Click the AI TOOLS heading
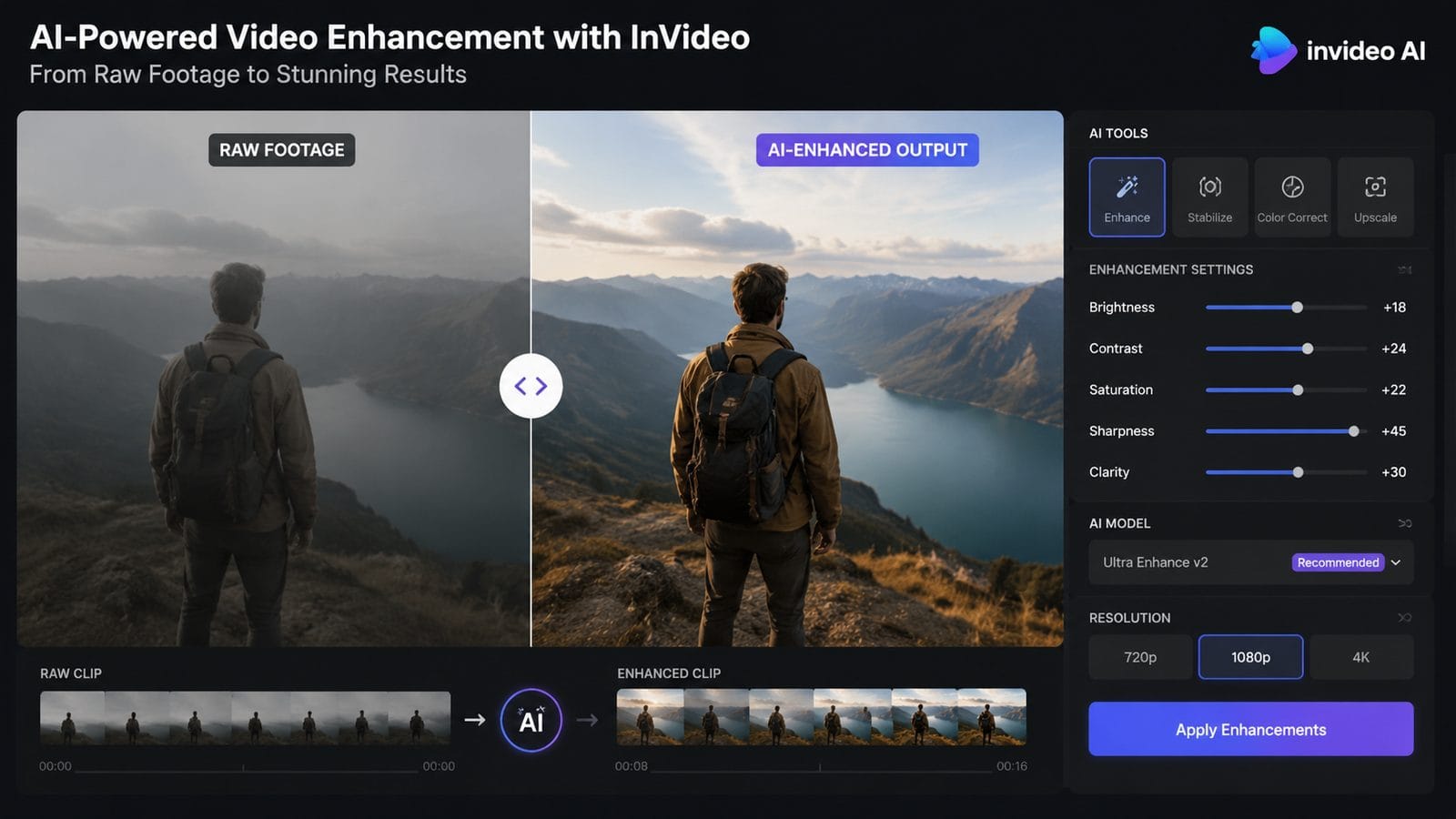 pyautogui.click(x=1118, y=133)
